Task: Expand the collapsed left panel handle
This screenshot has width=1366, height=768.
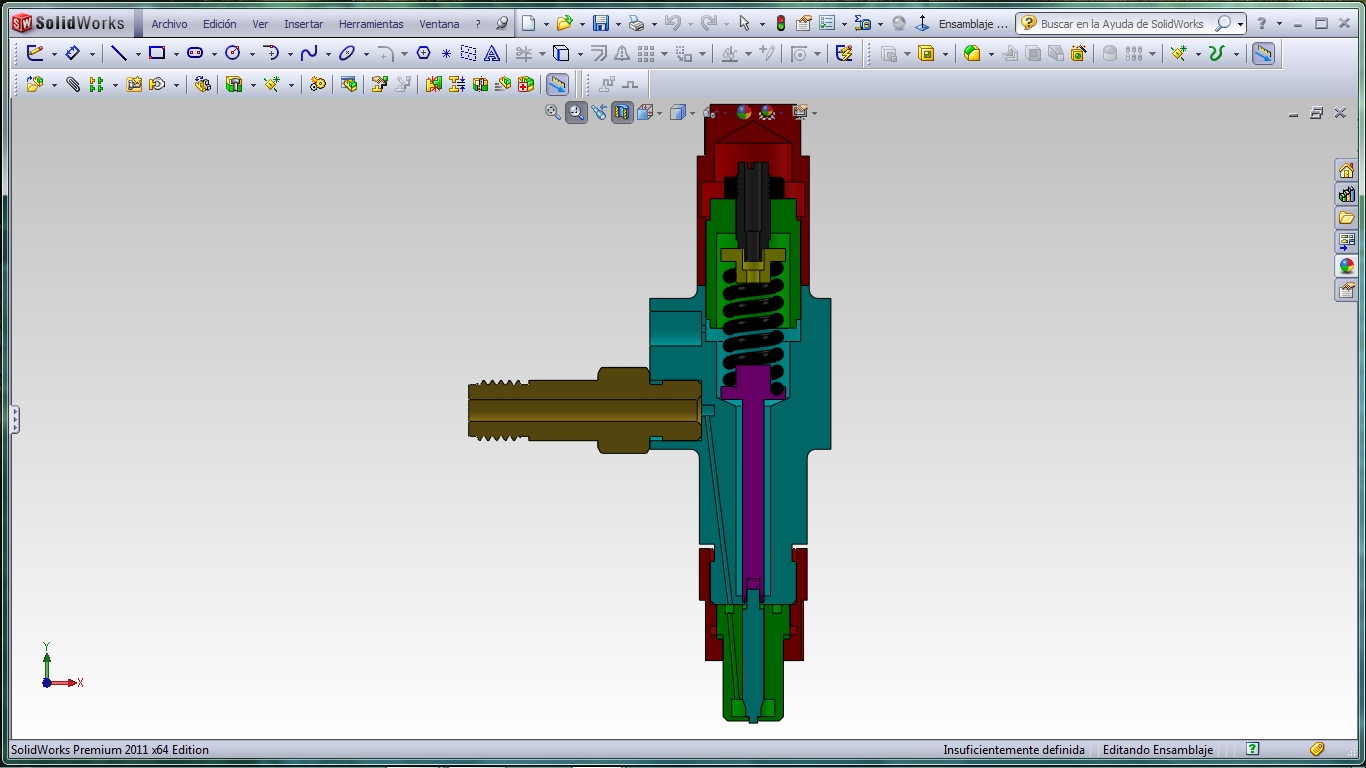Action: click(x=15, y=419)
